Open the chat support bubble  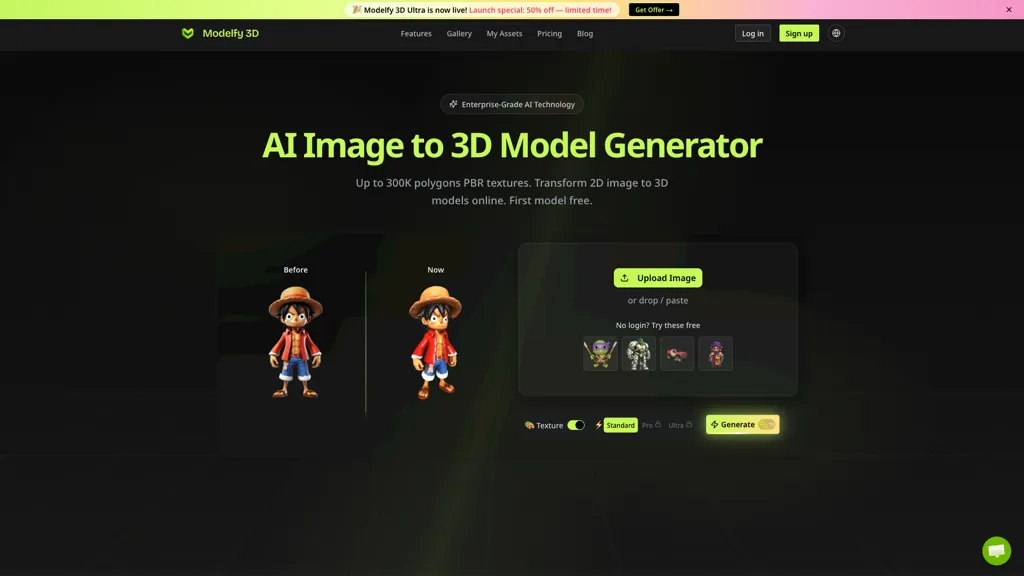(996, 550)
